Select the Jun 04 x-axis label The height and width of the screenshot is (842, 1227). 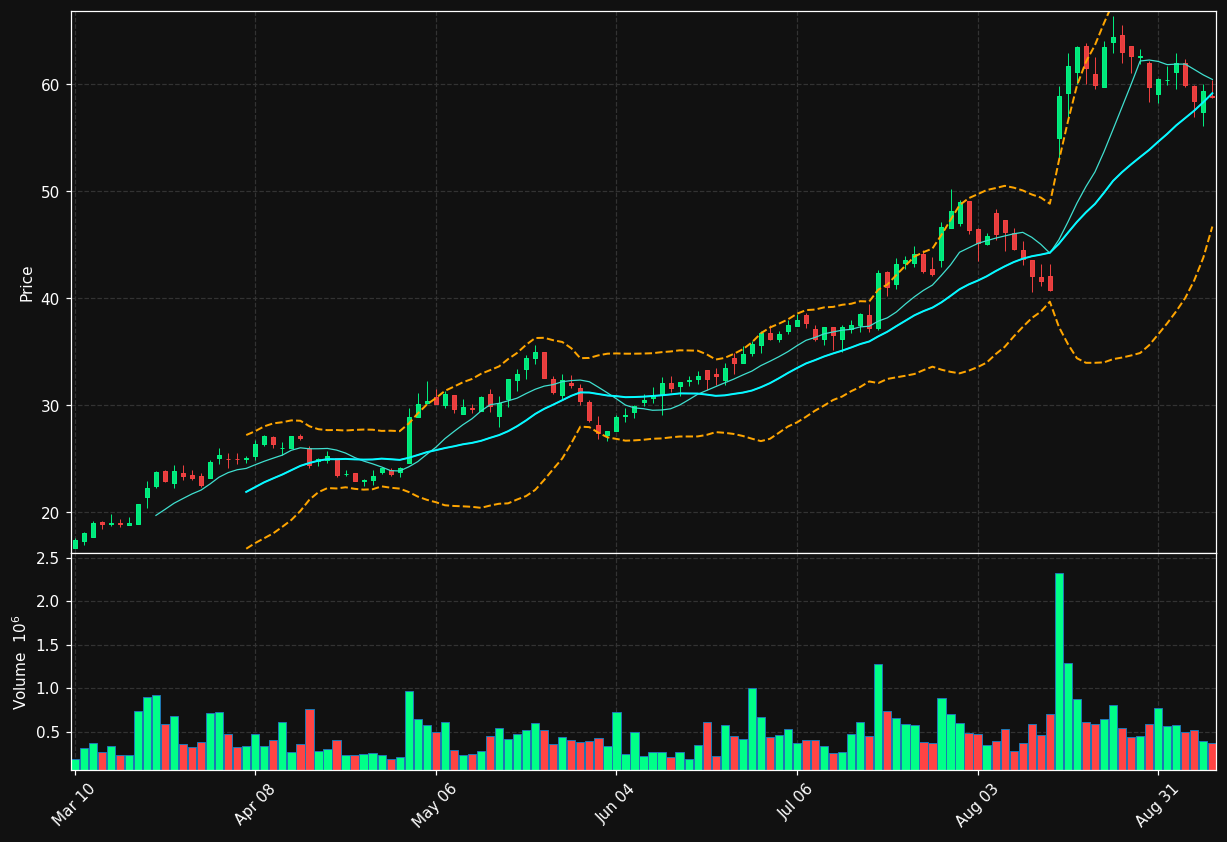(614, 803)
